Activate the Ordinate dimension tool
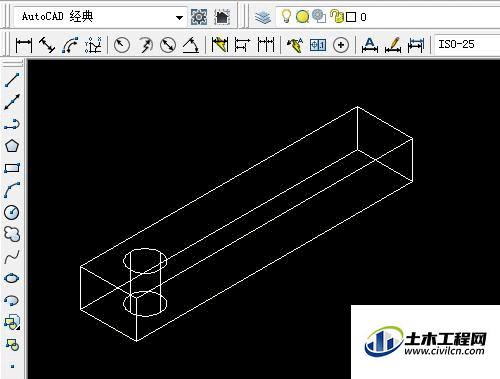The width and height of the screenshot is (500, 379). (93, 45)
